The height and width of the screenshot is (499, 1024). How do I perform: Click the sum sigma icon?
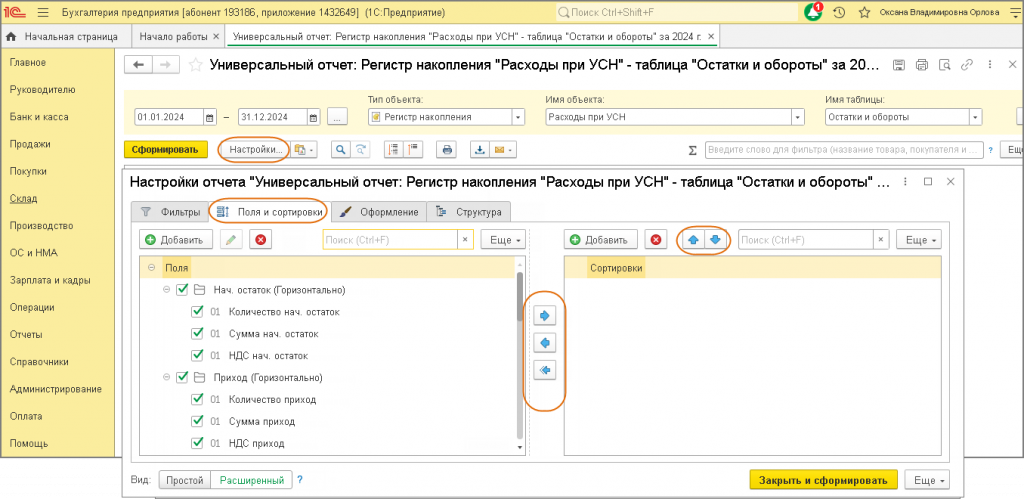pos(693,150)
